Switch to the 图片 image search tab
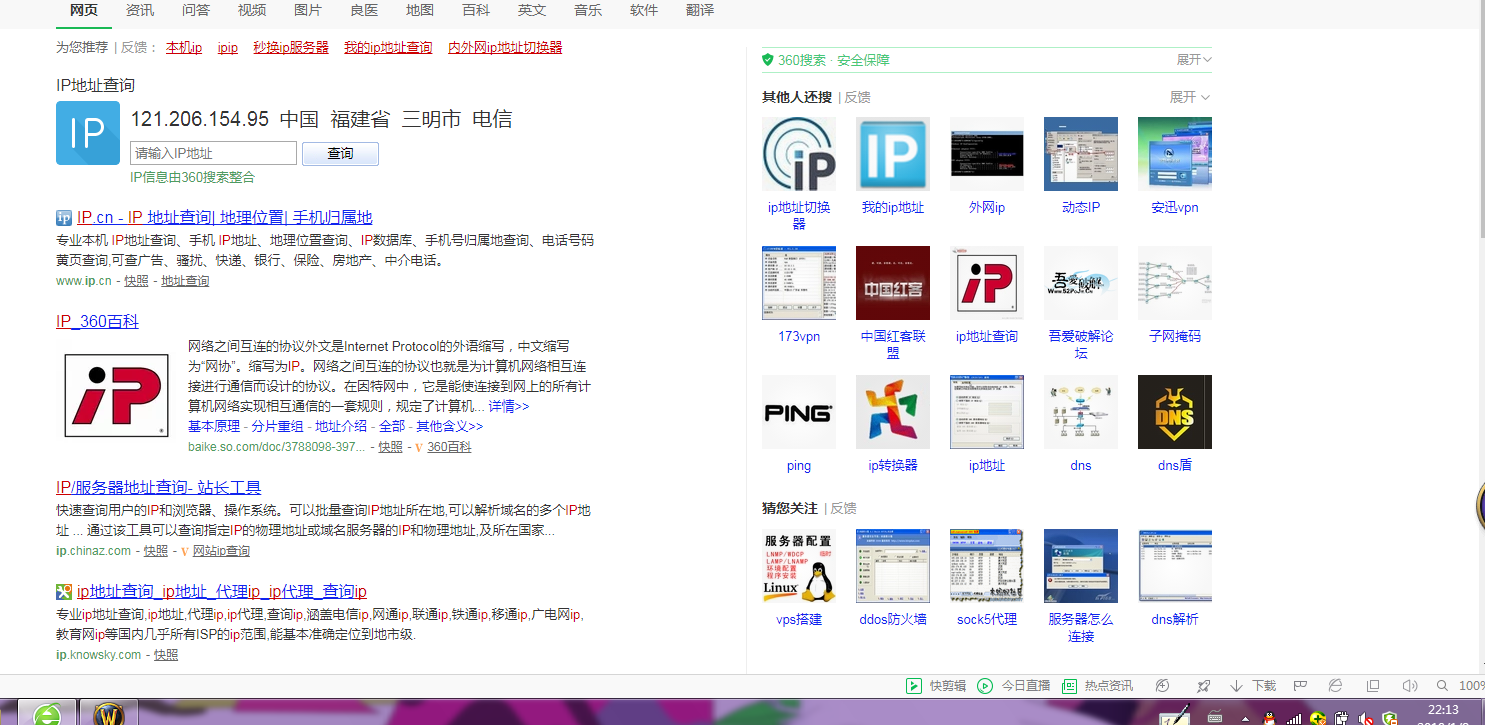 (307, 13)
